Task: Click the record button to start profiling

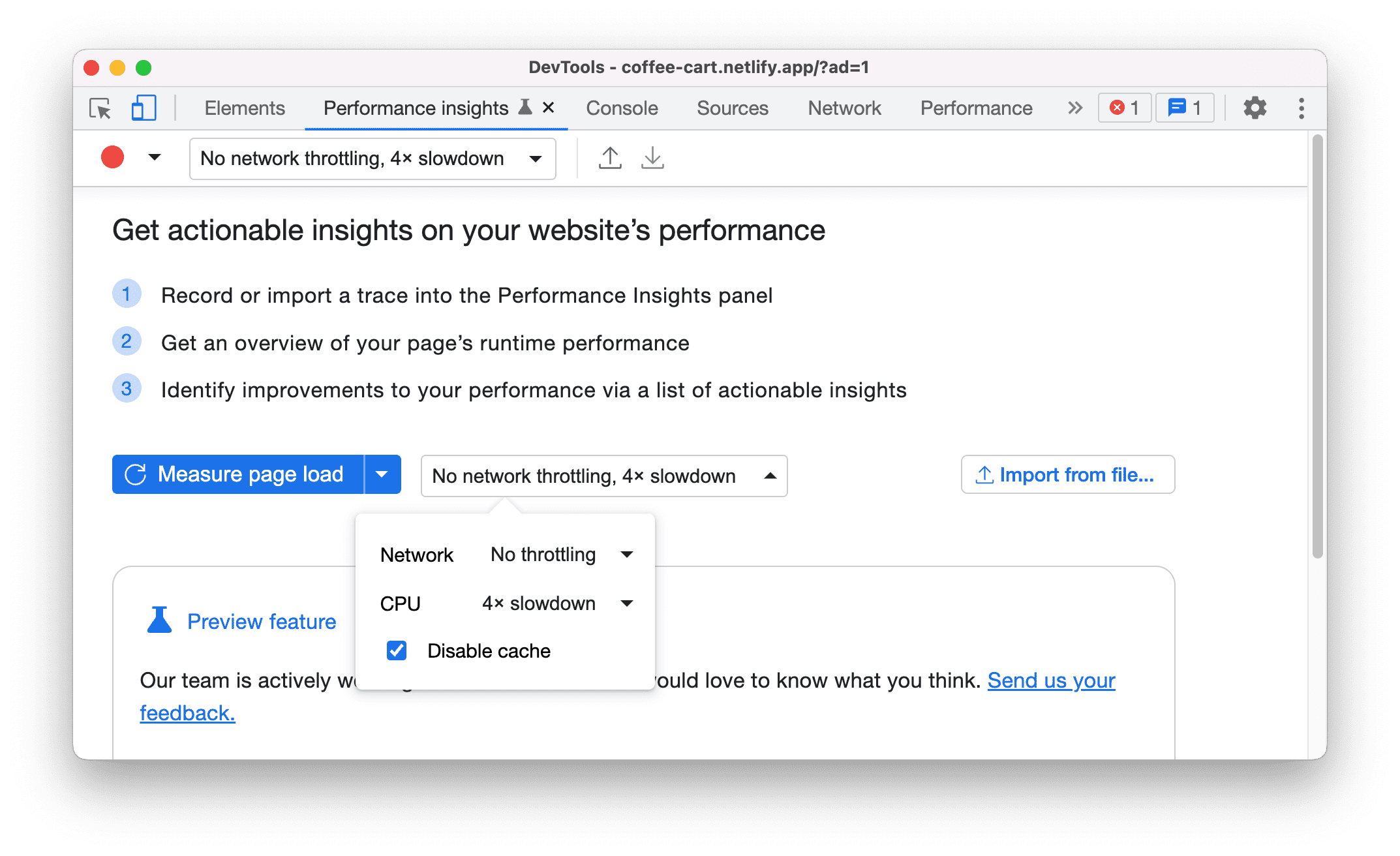Action: pos(113,157)
